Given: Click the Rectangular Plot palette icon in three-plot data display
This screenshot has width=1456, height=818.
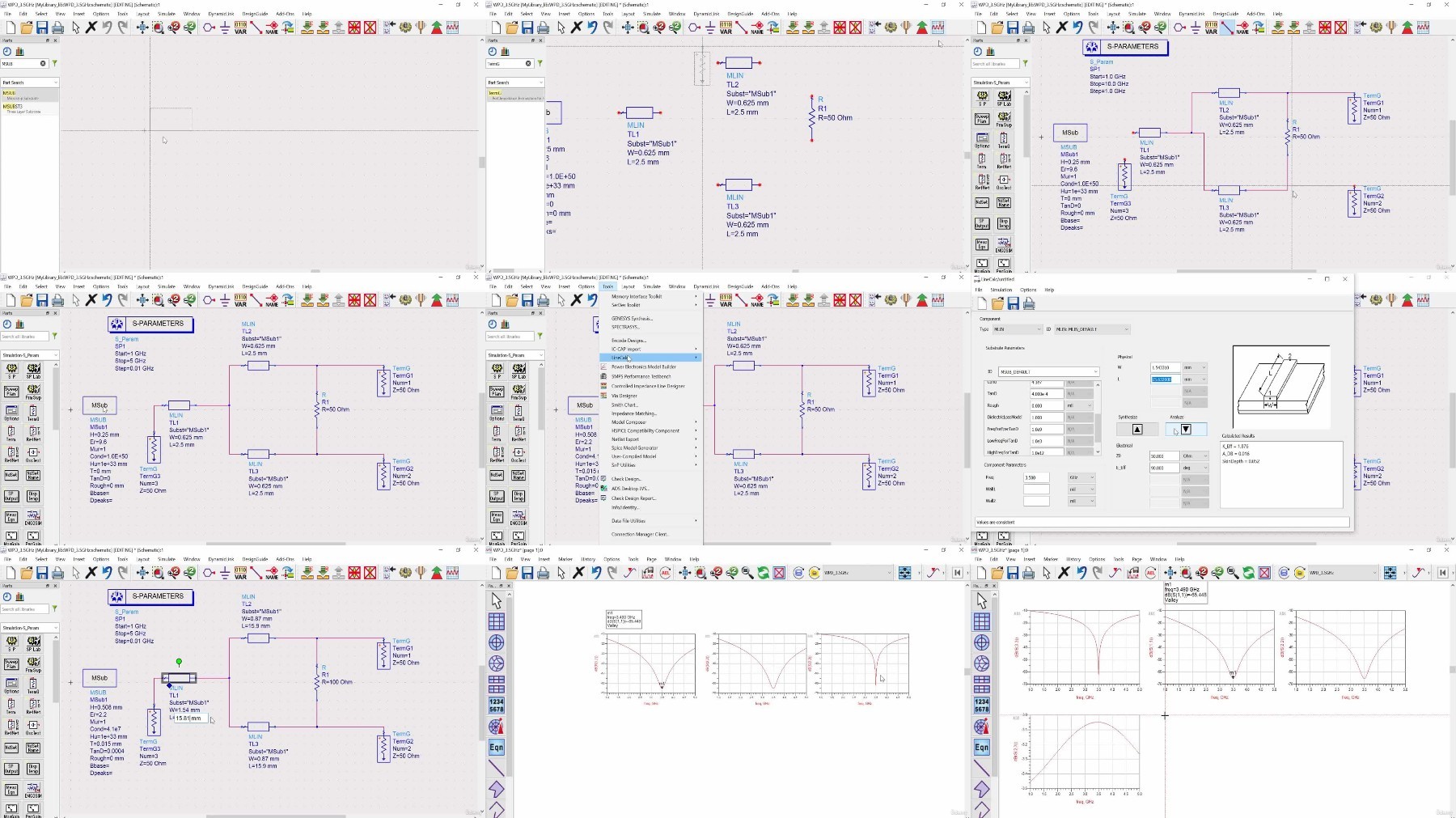Looking at the screenshot, I should [497, 621].
